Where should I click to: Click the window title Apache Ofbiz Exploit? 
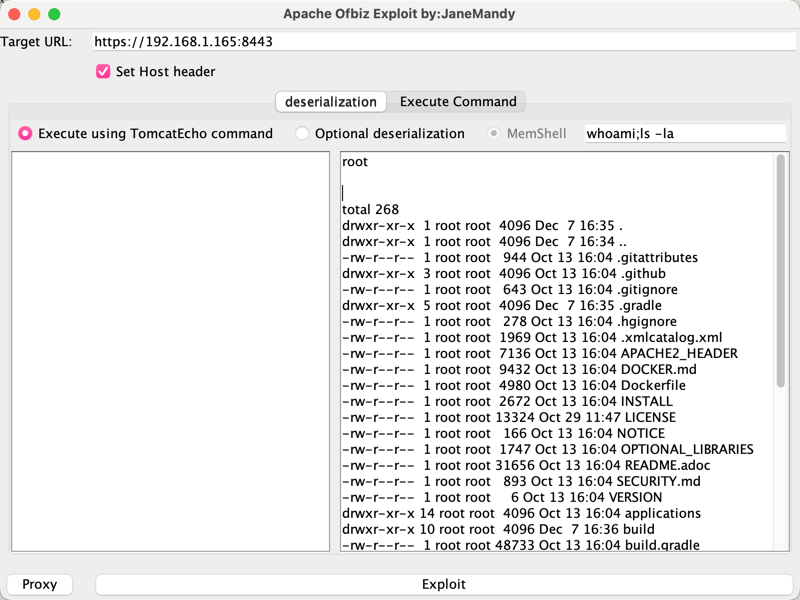[399, 14]
